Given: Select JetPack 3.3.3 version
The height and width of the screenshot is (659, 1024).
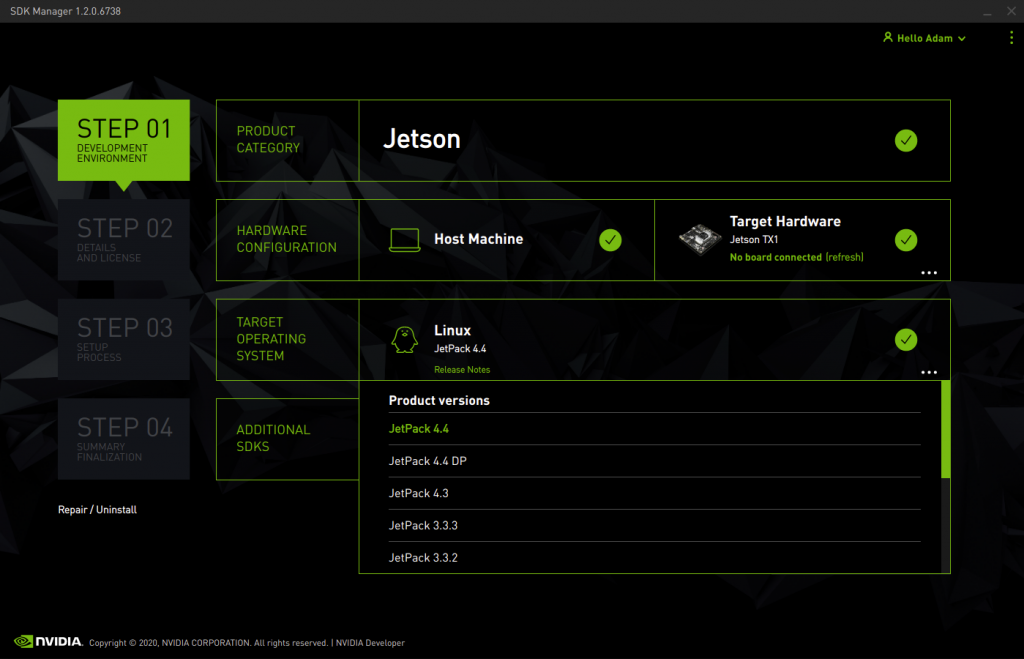Looking at the screenshot, I should 654,525.
